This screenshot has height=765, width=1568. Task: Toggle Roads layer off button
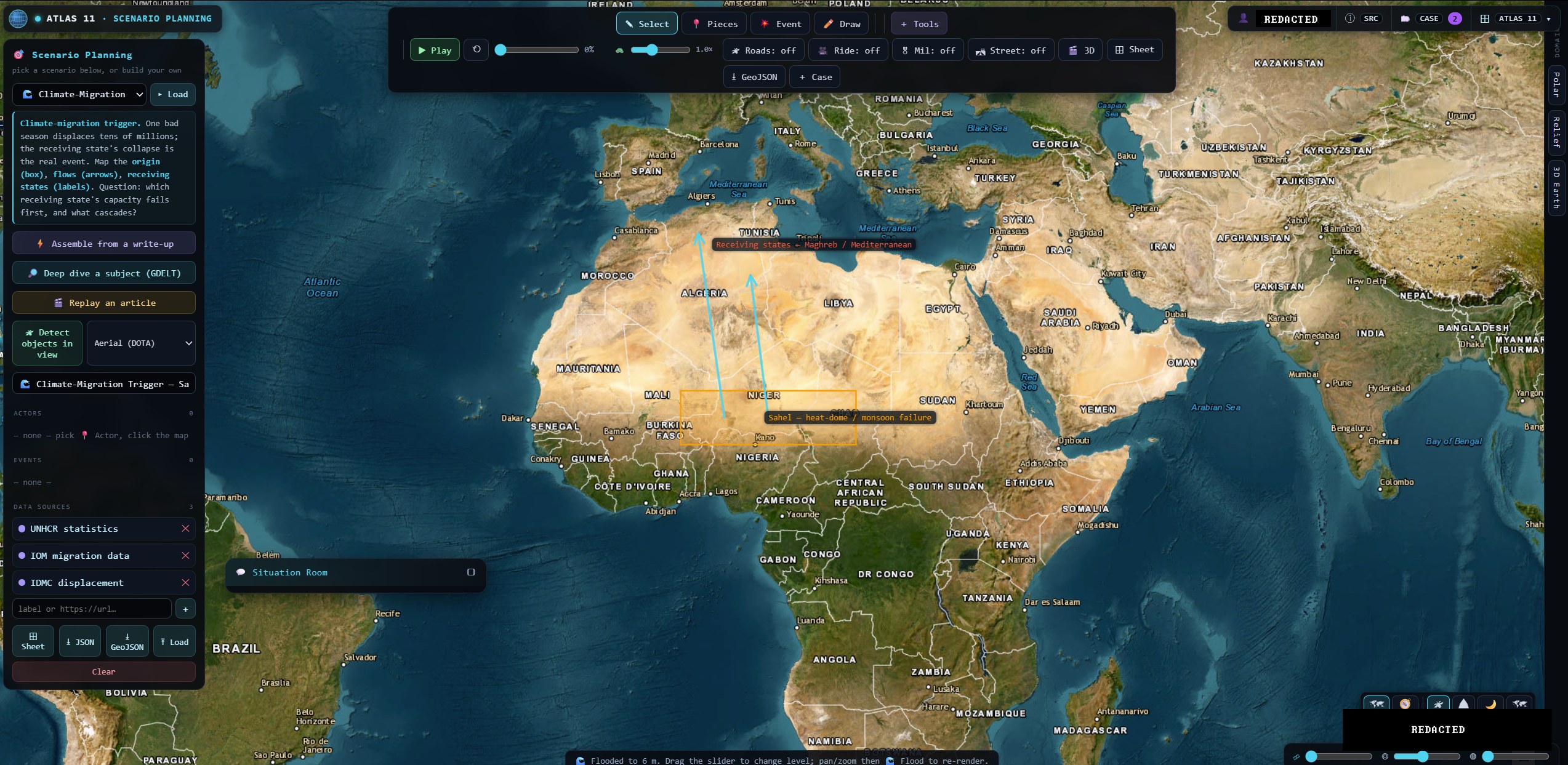[763, 50]
